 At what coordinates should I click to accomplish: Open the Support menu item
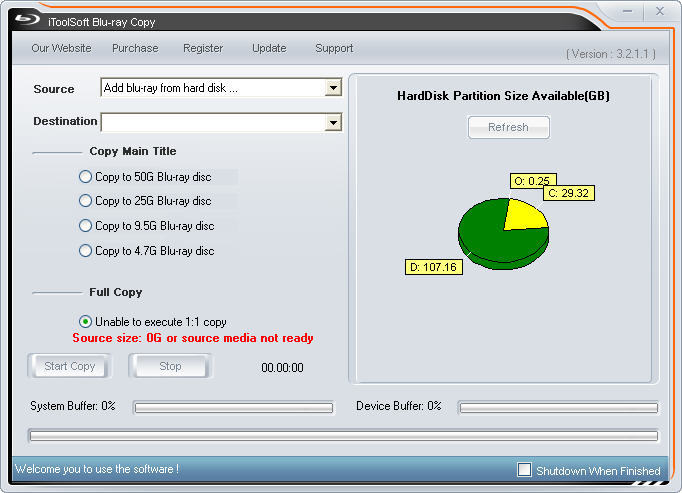tap(334, 48)
